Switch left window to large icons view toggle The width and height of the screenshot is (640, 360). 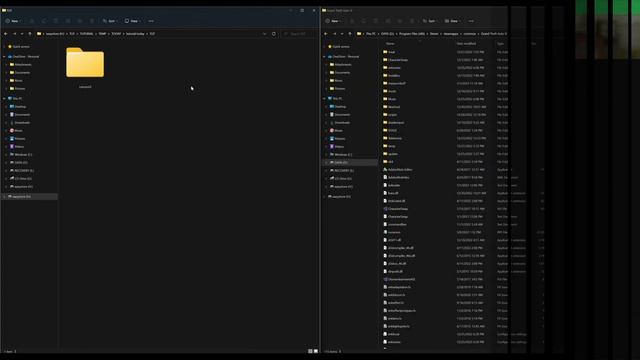click(316, 351)
